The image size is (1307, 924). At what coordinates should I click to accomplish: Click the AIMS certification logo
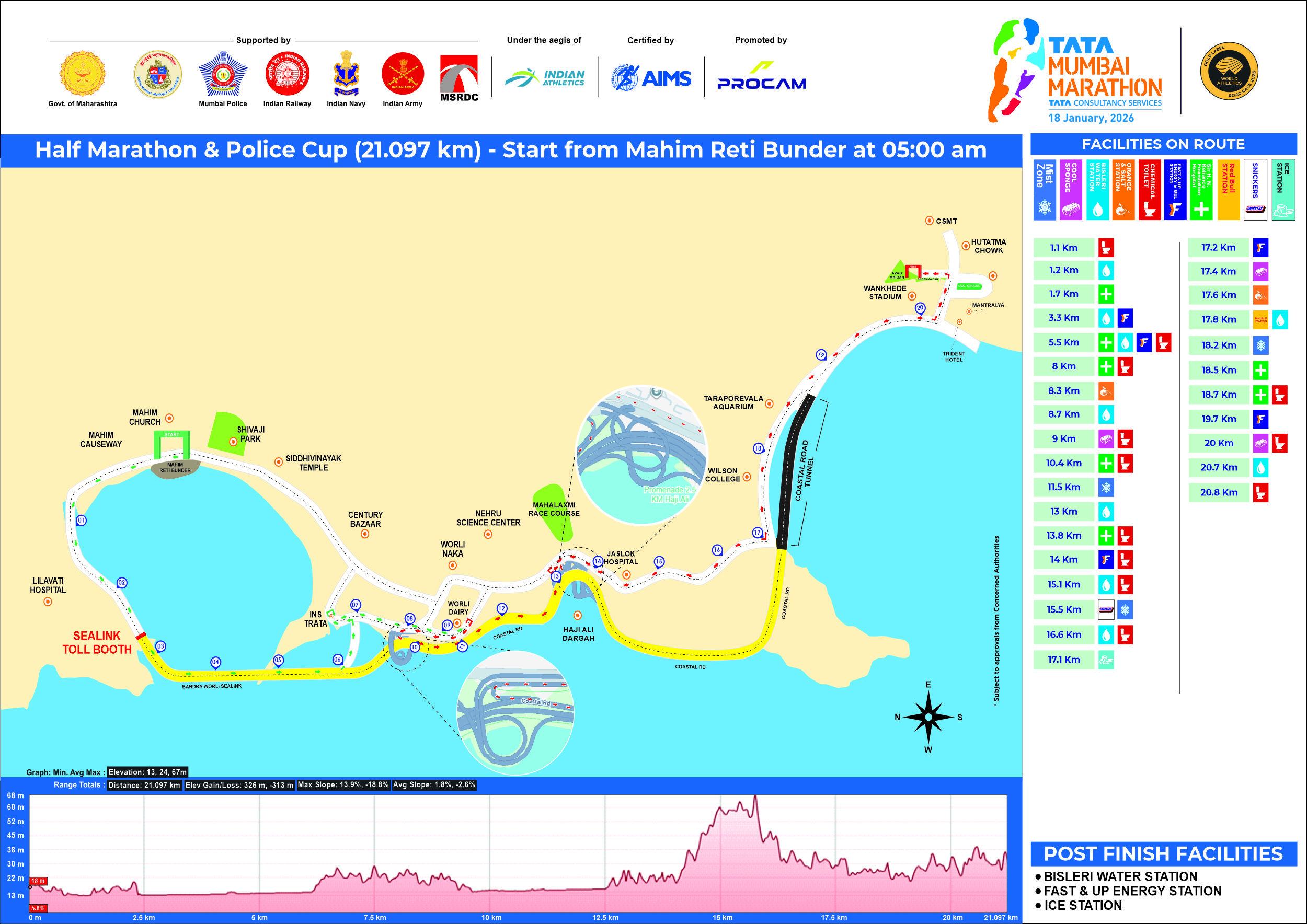[x=651, y=78]
